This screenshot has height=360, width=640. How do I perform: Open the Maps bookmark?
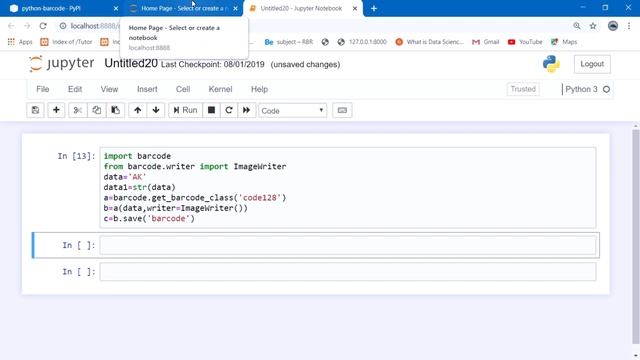[564, 42]
